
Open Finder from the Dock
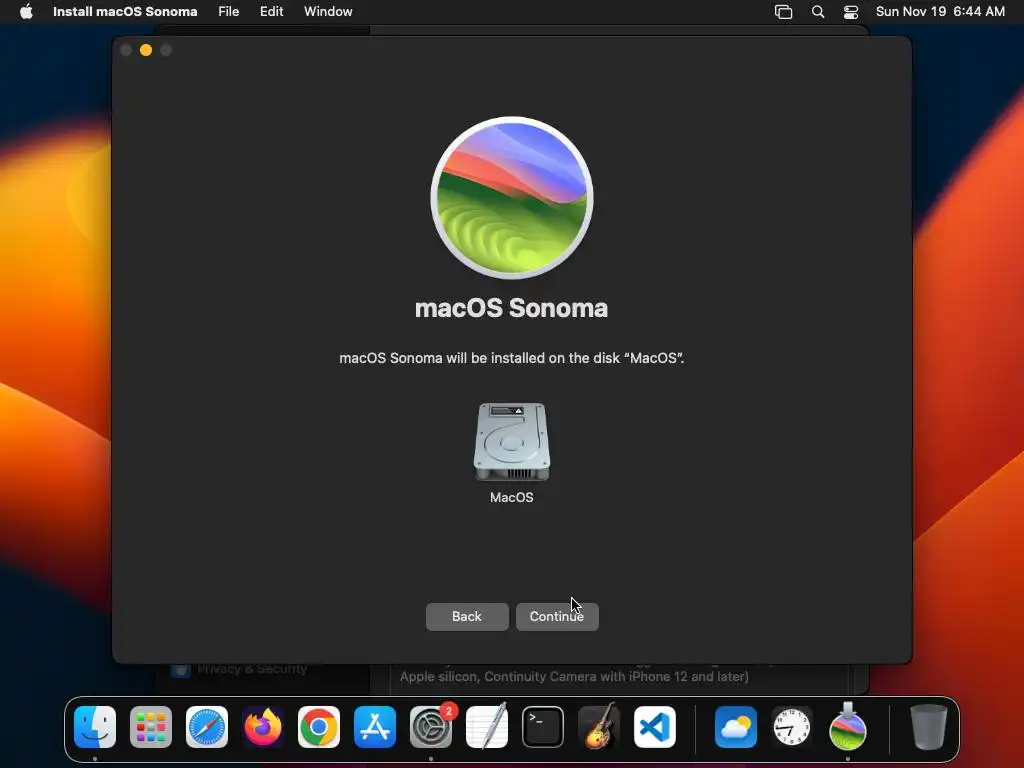[95, 727]
